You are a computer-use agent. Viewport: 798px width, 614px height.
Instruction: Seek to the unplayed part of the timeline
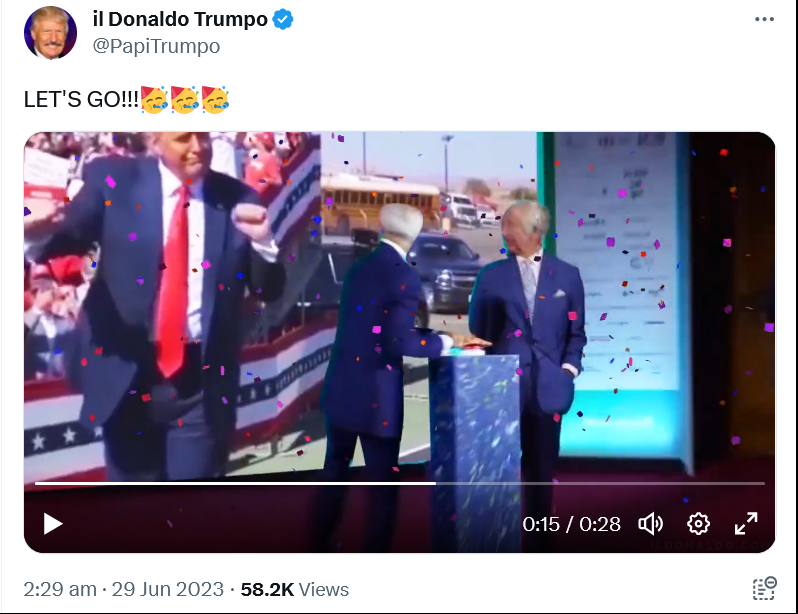(x=600, y=483)
